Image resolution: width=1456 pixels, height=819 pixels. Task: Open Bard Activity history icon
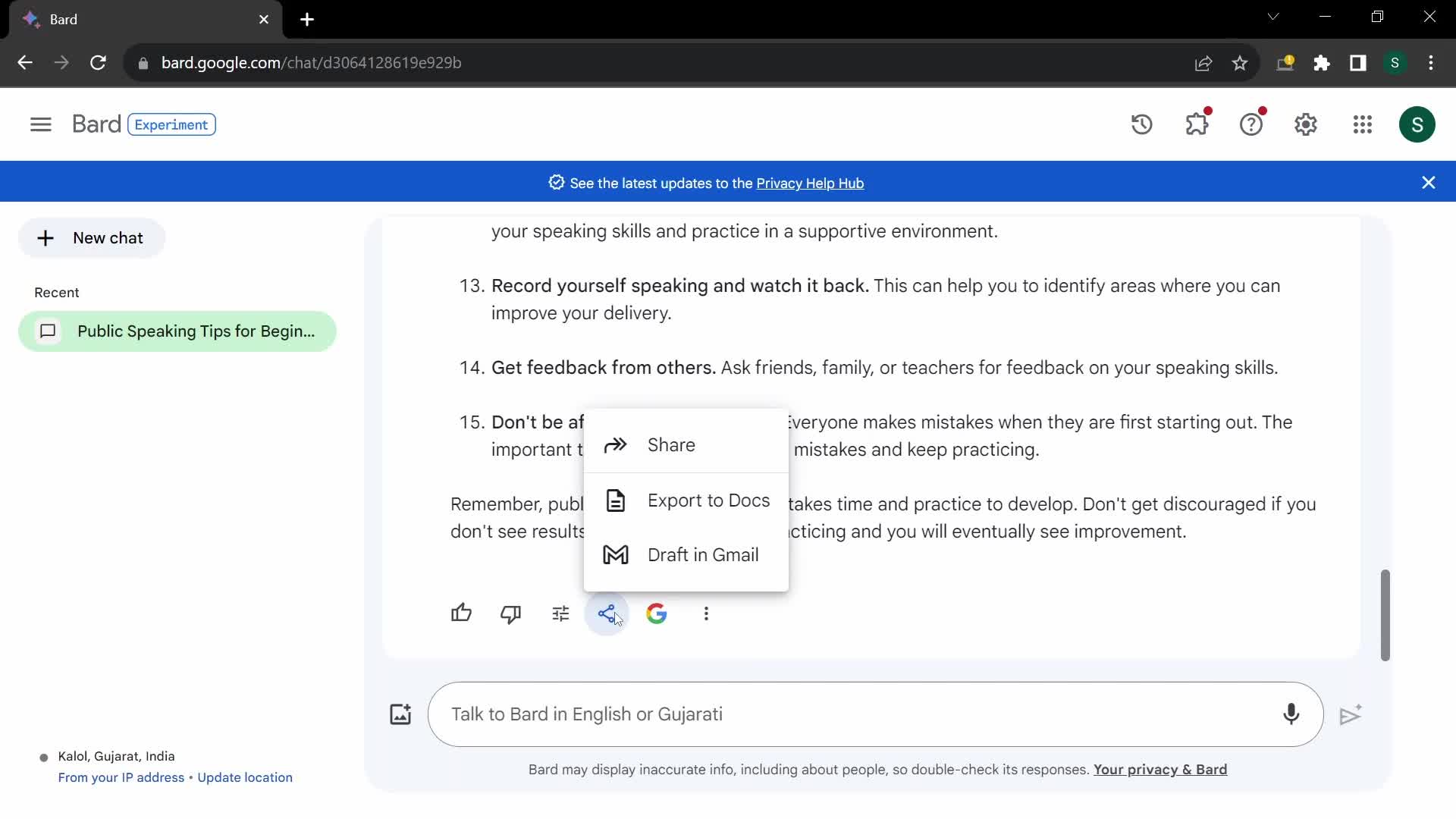point(1142,124)
